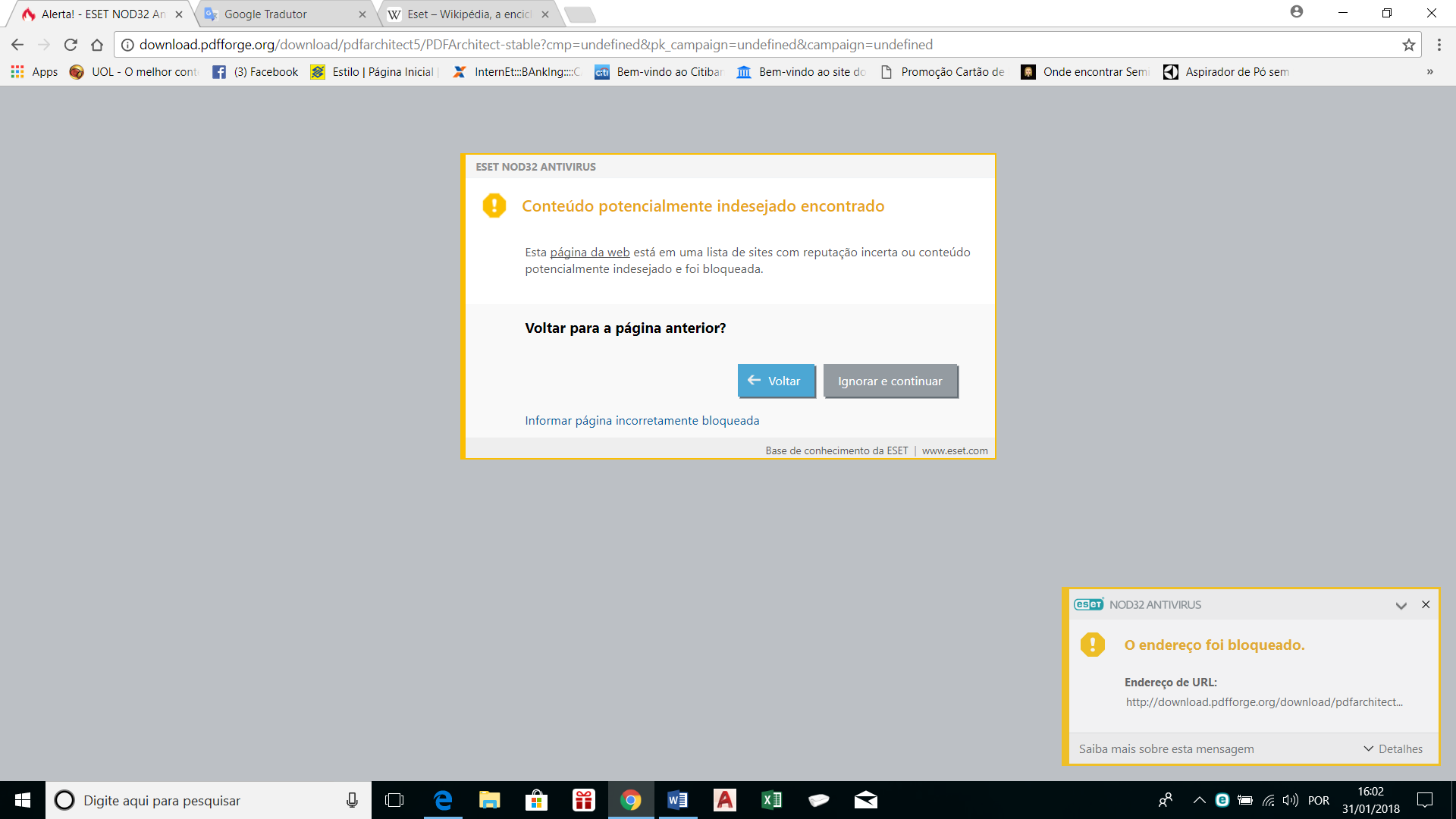Click the POR language indicator
1456x819 pixels.
pyautogui.click(x=1319, y=800)
